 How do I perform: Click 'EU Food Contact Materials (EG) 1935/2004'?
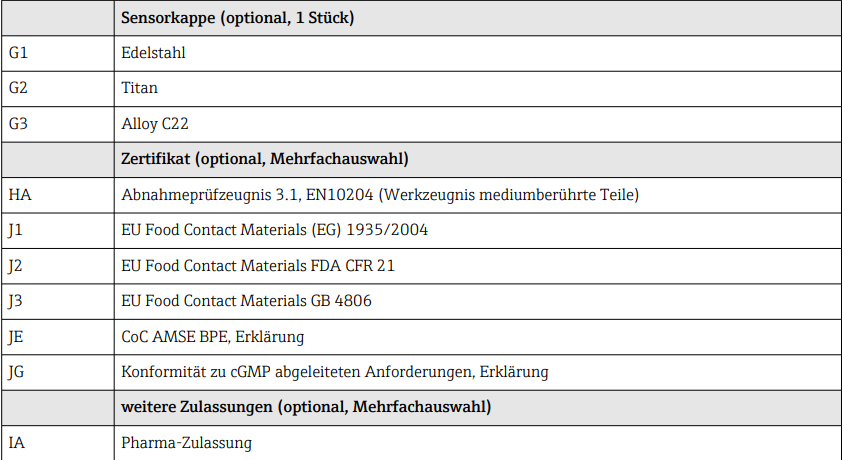275,230
